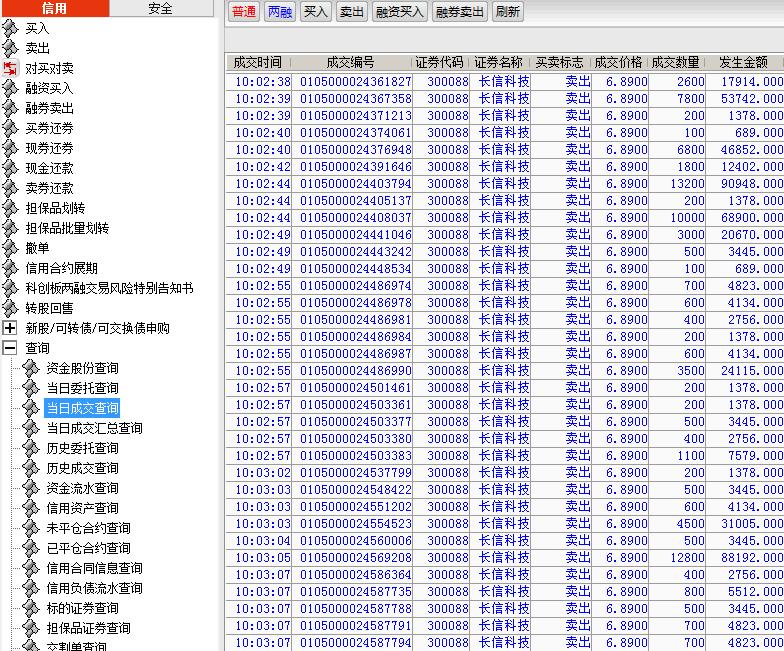Viewport: 784px width, 651px height.
Task: Click the icon beside 现券还券
Action: coord(10,148)
